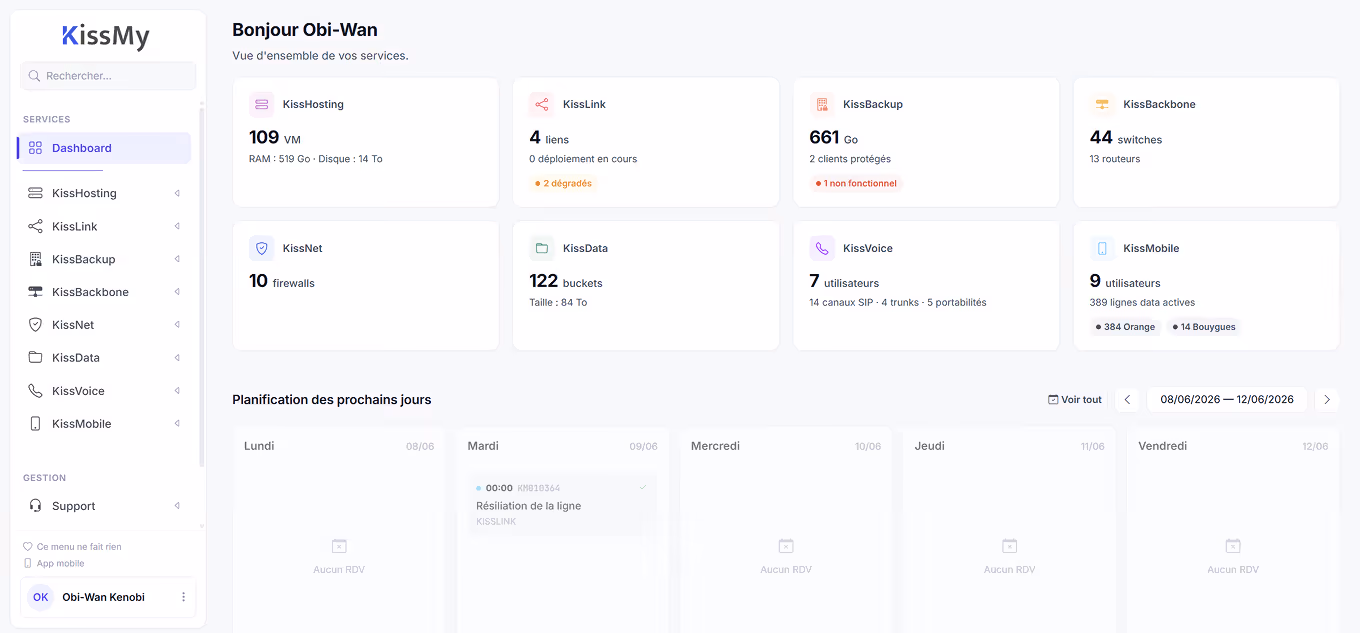The image size is (1360, 633).
Task: Click the KissBackbone switch icon in sidebar
Action: point(35,292)
